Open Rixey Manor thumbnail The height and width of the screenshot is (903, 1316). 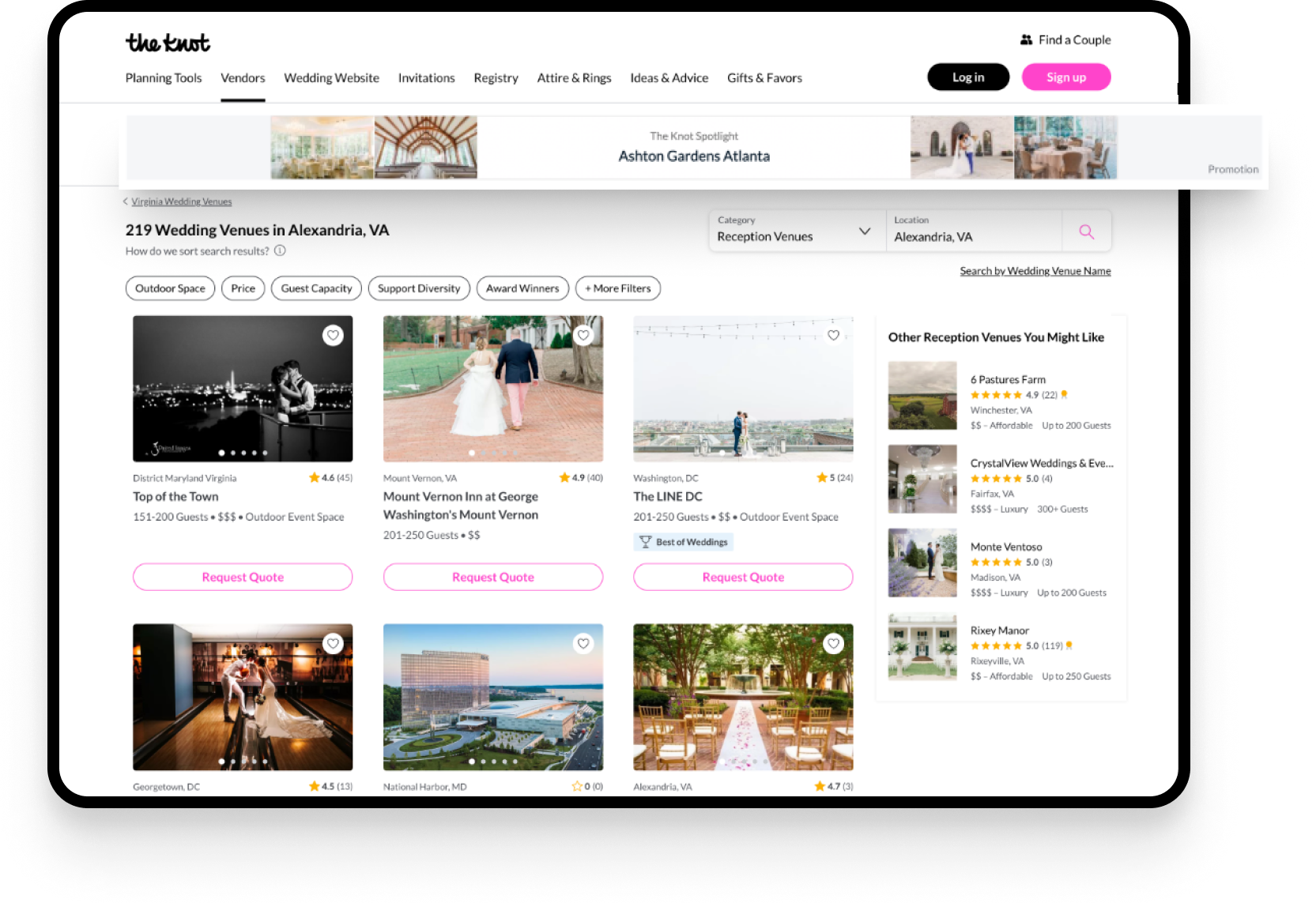tap(922, 646)
